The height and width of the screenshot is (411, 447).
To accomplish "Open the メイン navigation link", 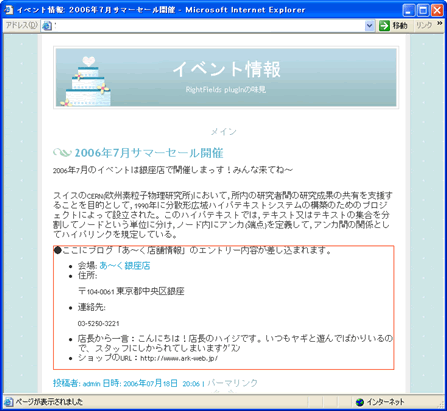I will tap(223, 132).
